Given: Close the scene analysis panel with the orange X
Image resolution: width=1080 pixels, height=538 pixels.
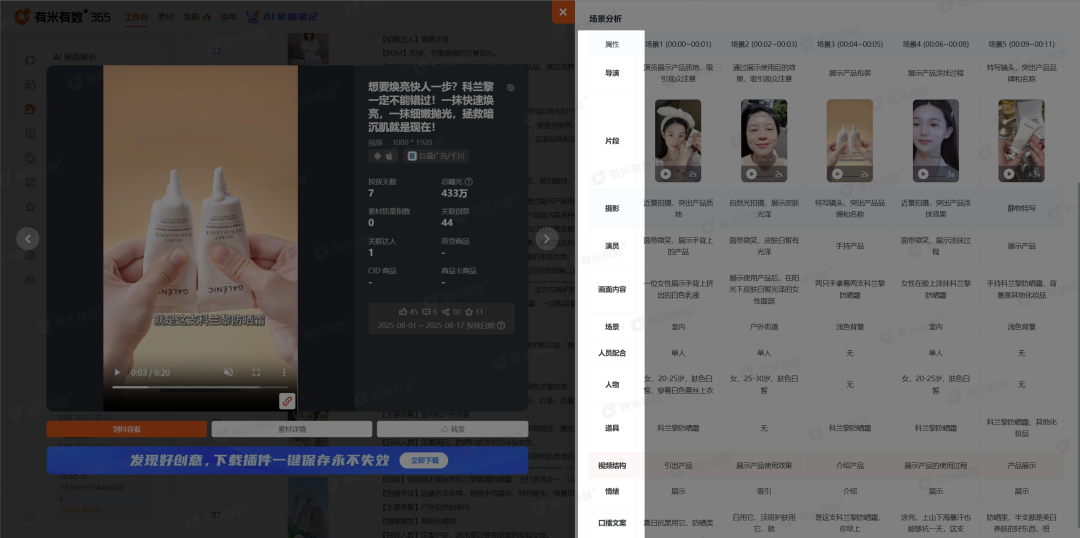Looking at the screenshot, I should (x=563, y=13).
